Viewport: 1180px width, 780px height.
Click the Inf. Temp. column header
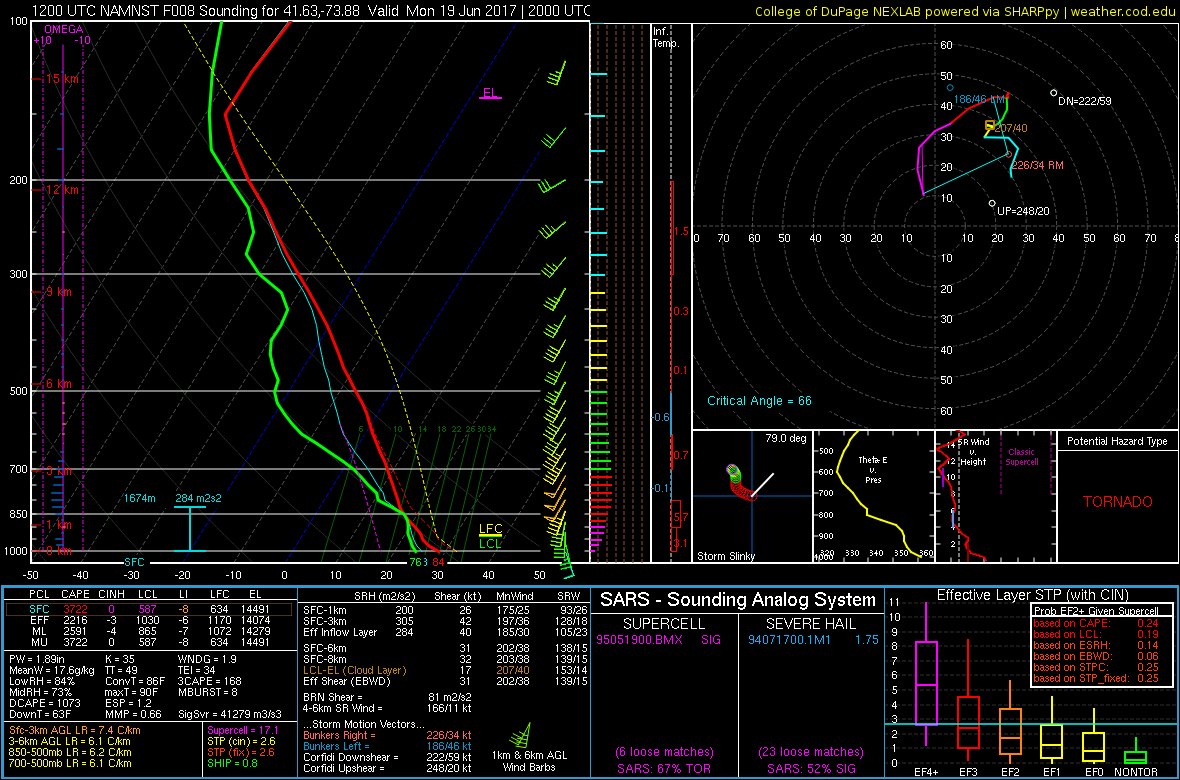tap(666, 38)
